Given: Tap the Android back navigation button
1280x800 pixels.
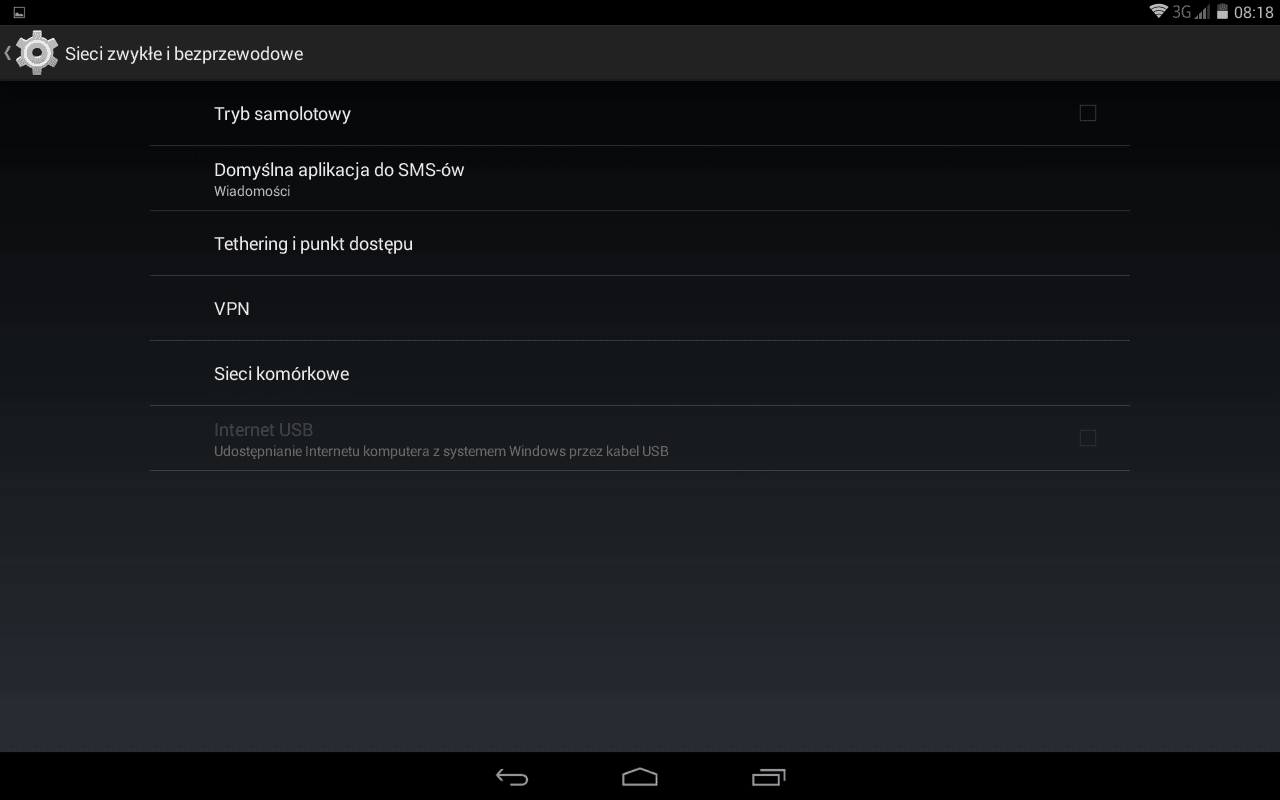Looking at the screenshot, I should coord(512,777).
